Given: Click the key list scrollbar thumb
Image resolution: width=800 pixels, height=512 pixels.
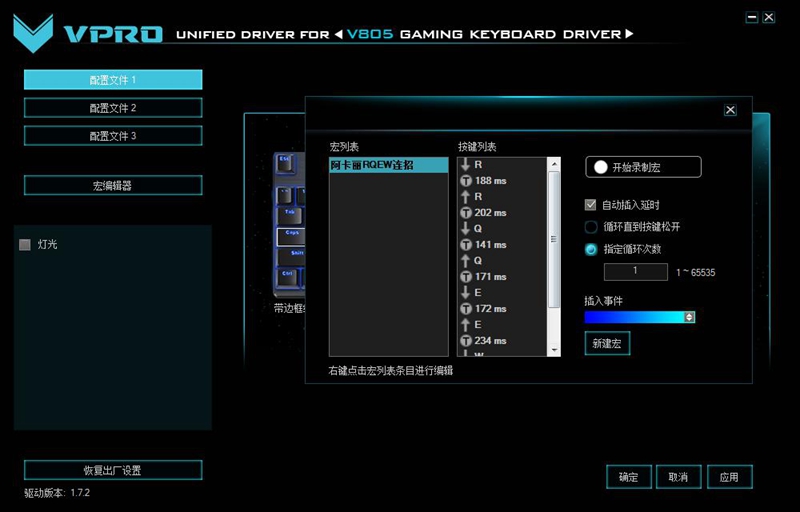Looking at the screenshot, I should coord(554,239).
